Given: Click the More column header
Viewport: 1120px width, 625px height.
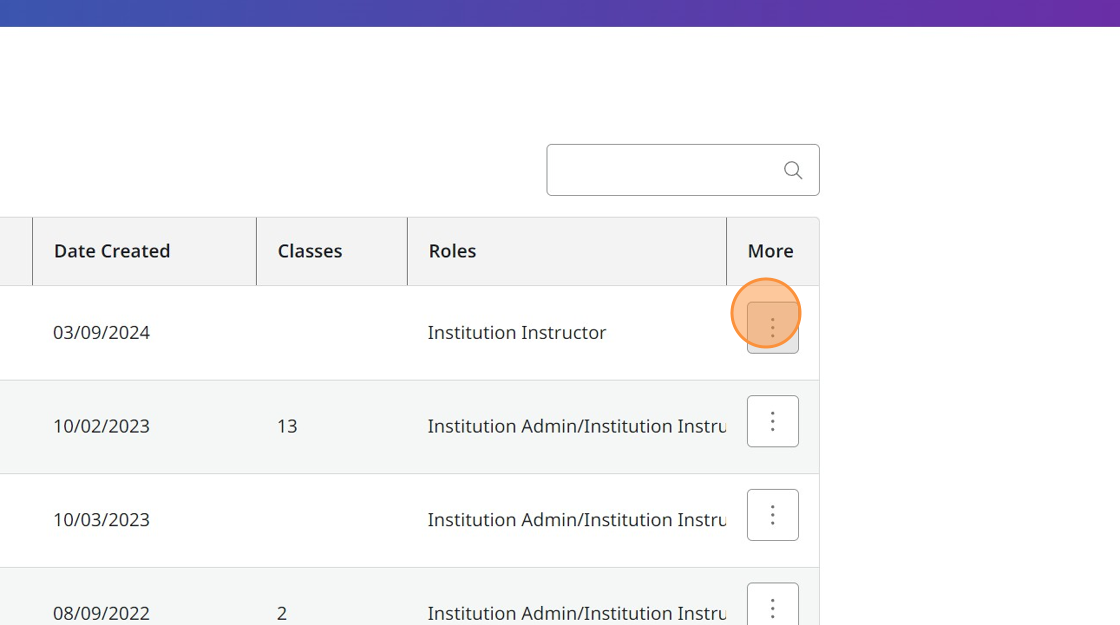Looking at the screenshot, I should 770,251.
